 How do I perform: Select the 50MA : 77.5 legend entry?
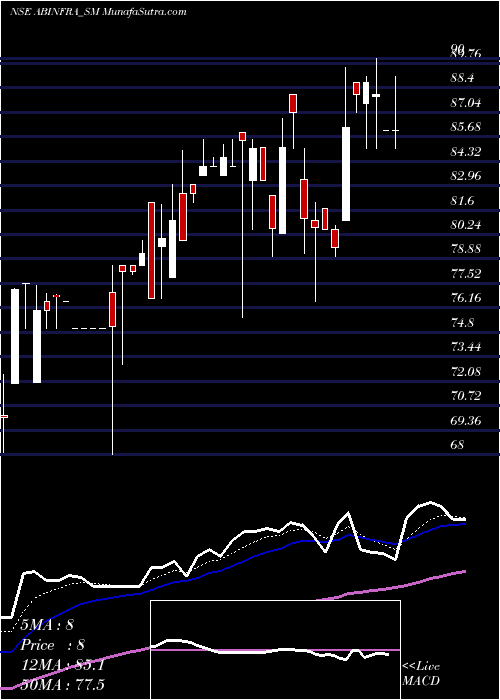tap(62, 684)
